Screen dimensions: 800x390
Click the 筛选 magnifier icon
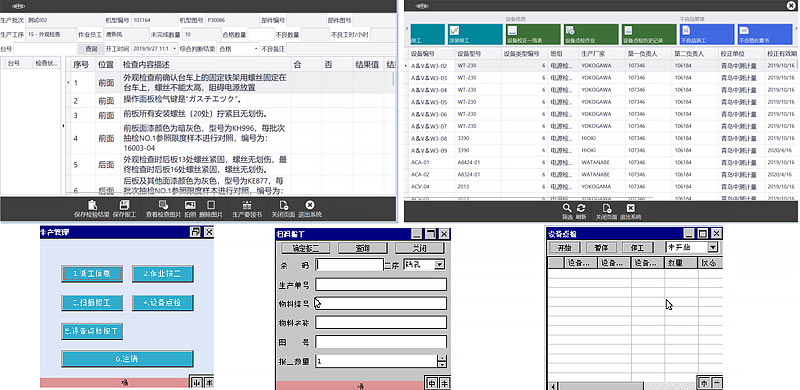pyautogui.click(x=567, y=208)
